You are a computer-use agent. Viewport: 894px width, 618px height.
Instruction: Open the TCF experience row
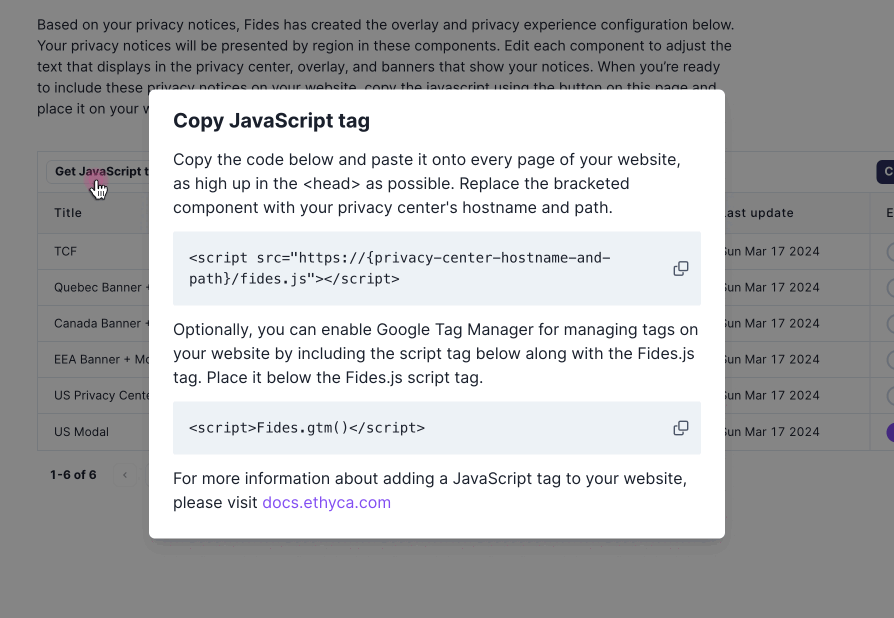(65, 251)
